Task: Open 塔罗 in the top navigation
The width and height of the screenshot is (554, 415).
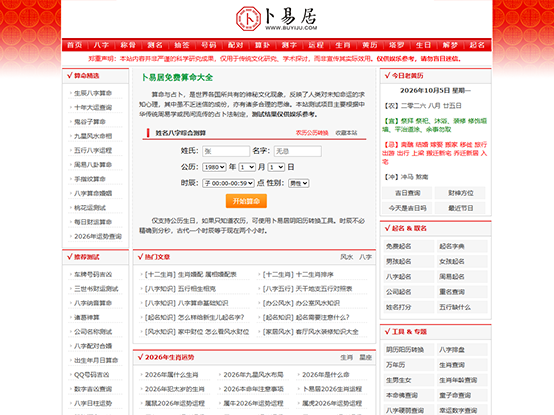Action: [397, 45]
